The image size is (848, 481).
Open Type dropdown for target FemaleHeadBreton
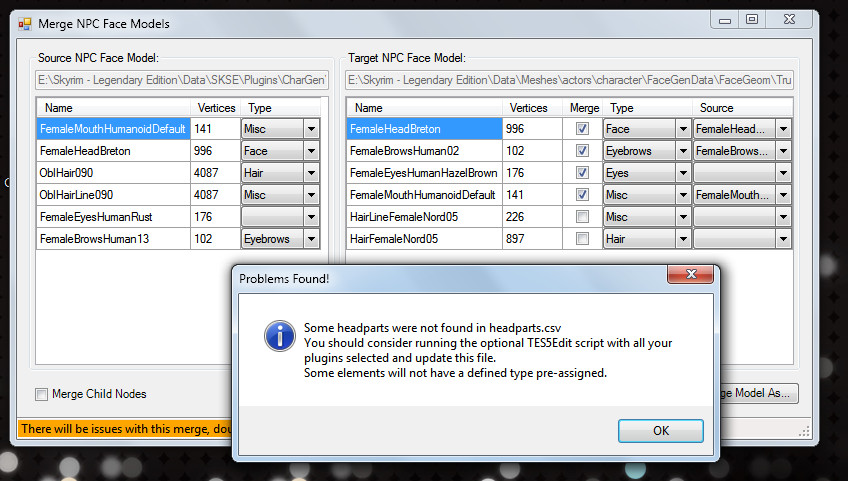683,129
